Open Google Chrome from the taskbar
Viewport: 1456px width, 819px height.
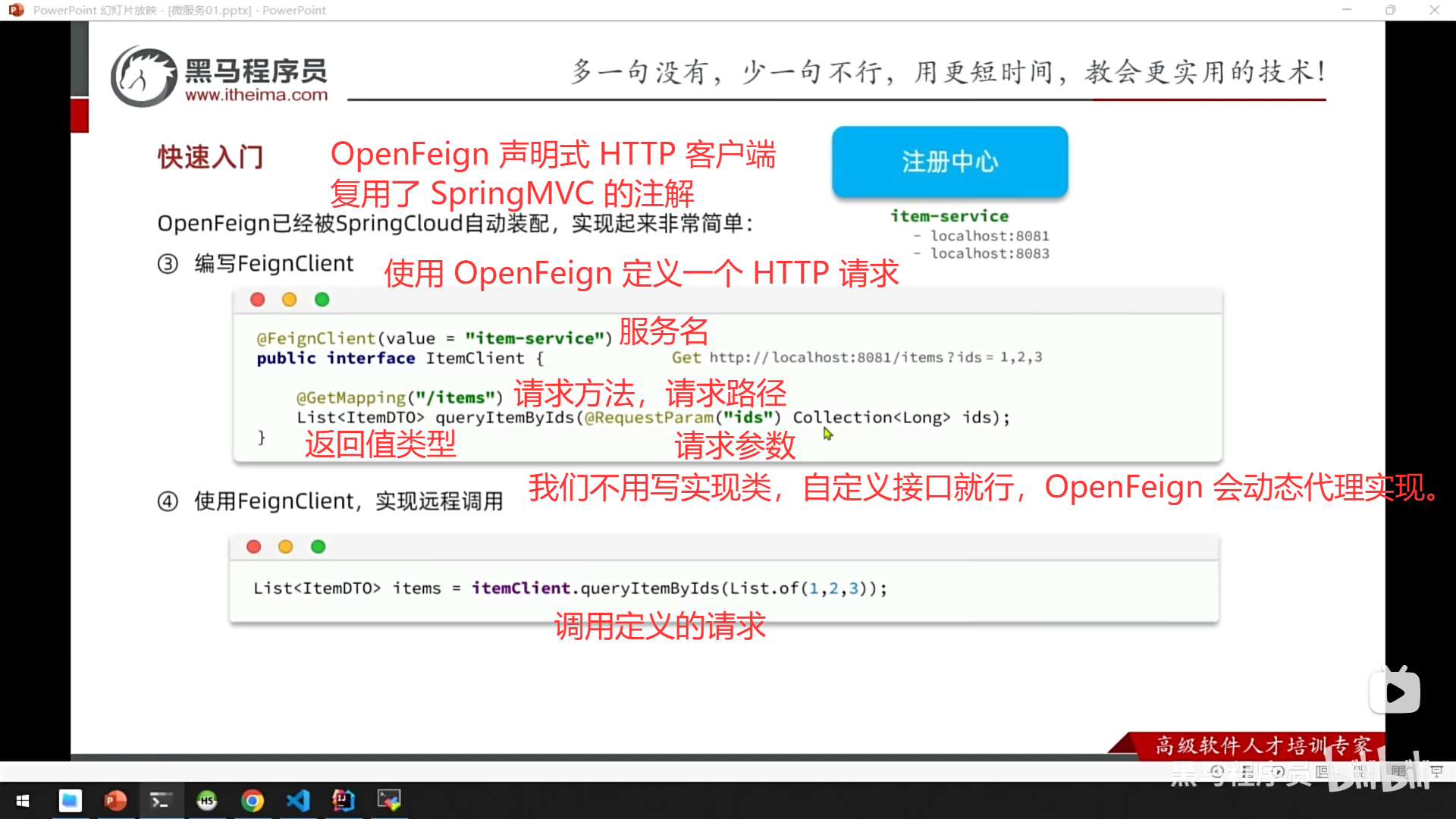pos(253,800)
